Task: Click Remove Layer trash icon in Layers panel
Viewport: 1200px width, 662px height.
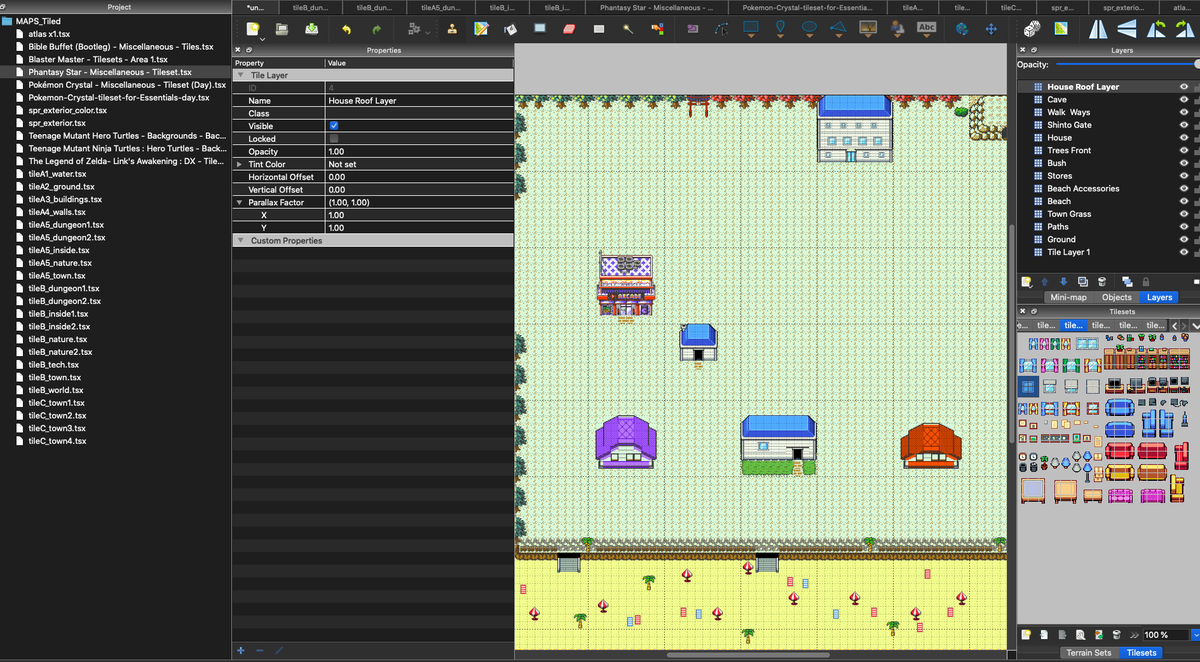Action: [1102, 282]
